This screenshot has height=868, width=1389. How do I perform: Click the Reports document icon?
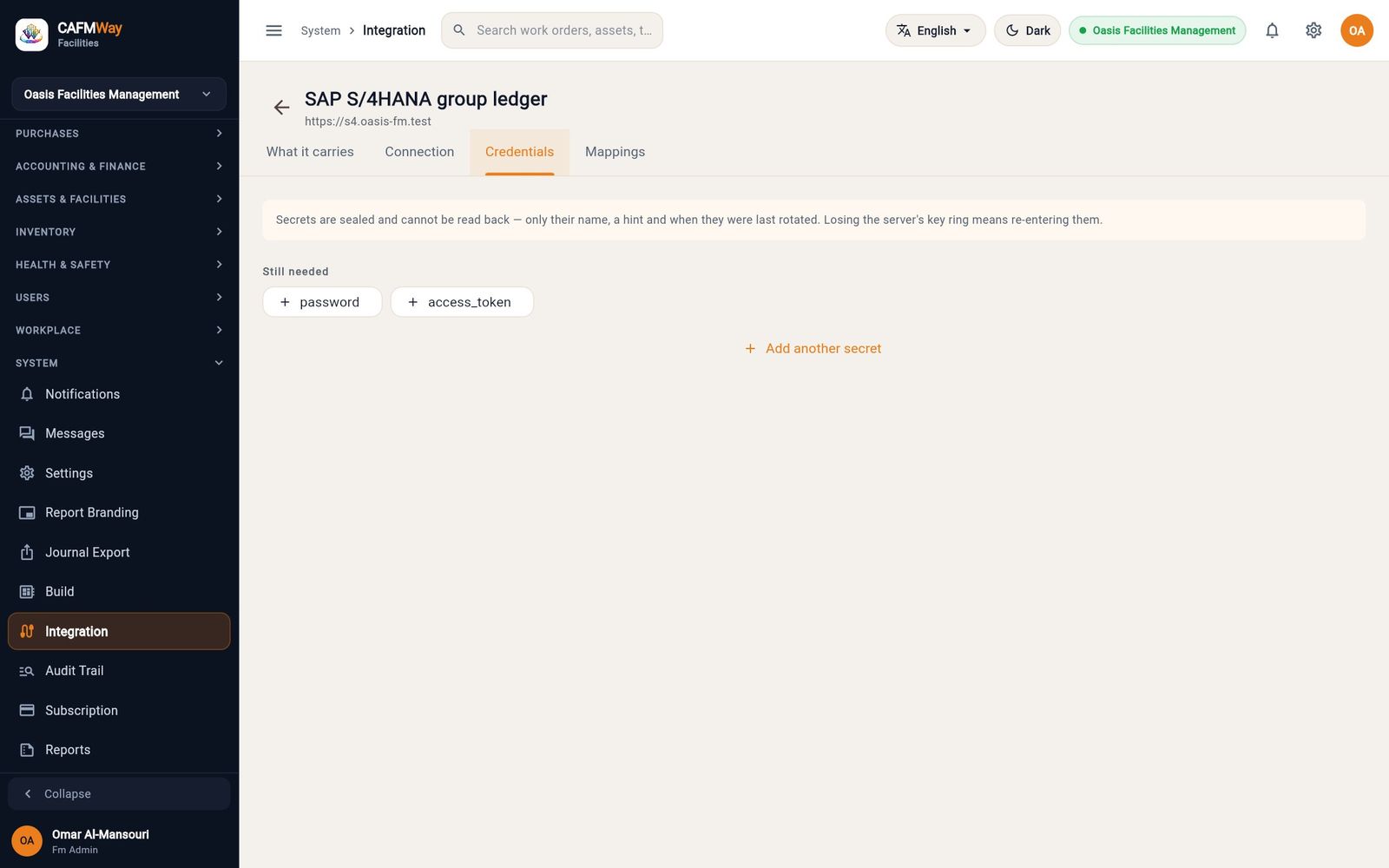[x=27, y=750]
